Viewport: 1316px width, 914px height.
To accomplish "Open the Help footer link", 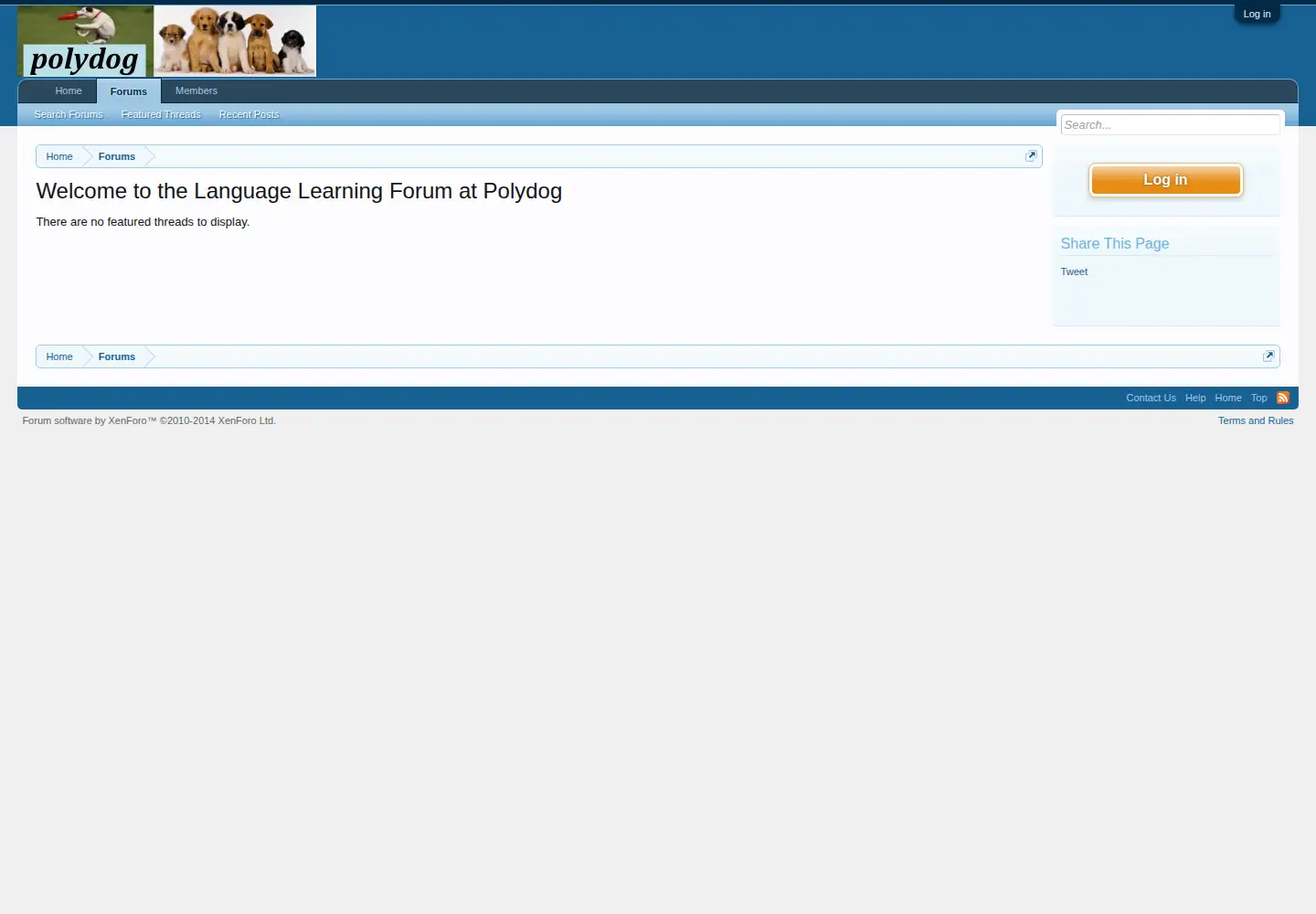I will (x=1195, y=399).
